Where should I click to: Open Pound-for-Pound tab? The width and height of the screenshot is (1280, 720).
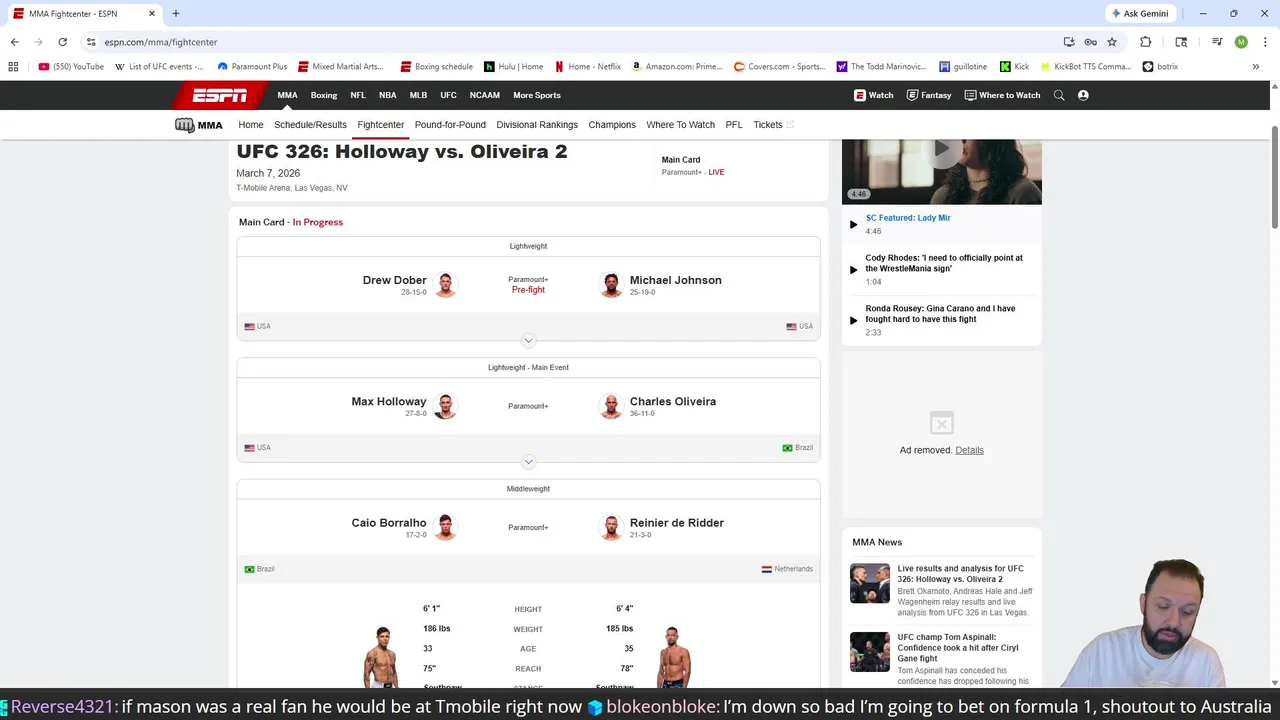click(450, 125)
